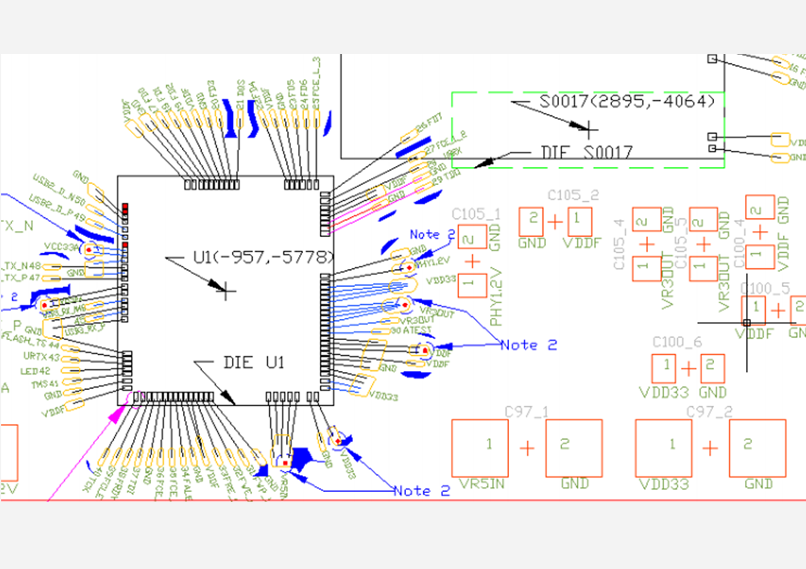
Task: Click the S0017(2895,-4064) coordinate label
Action: coord(627,102)
